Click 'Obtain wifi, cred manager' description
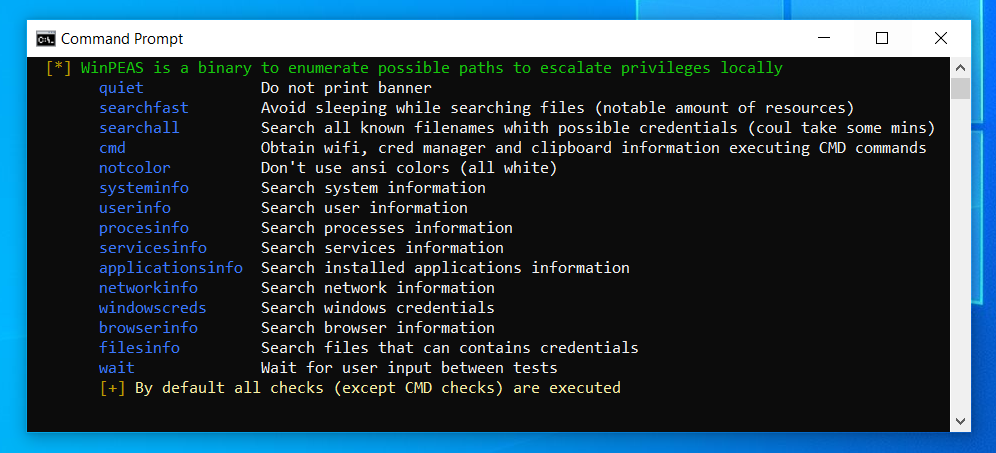The height and width of the screenshot is (453, 996). 593,148
